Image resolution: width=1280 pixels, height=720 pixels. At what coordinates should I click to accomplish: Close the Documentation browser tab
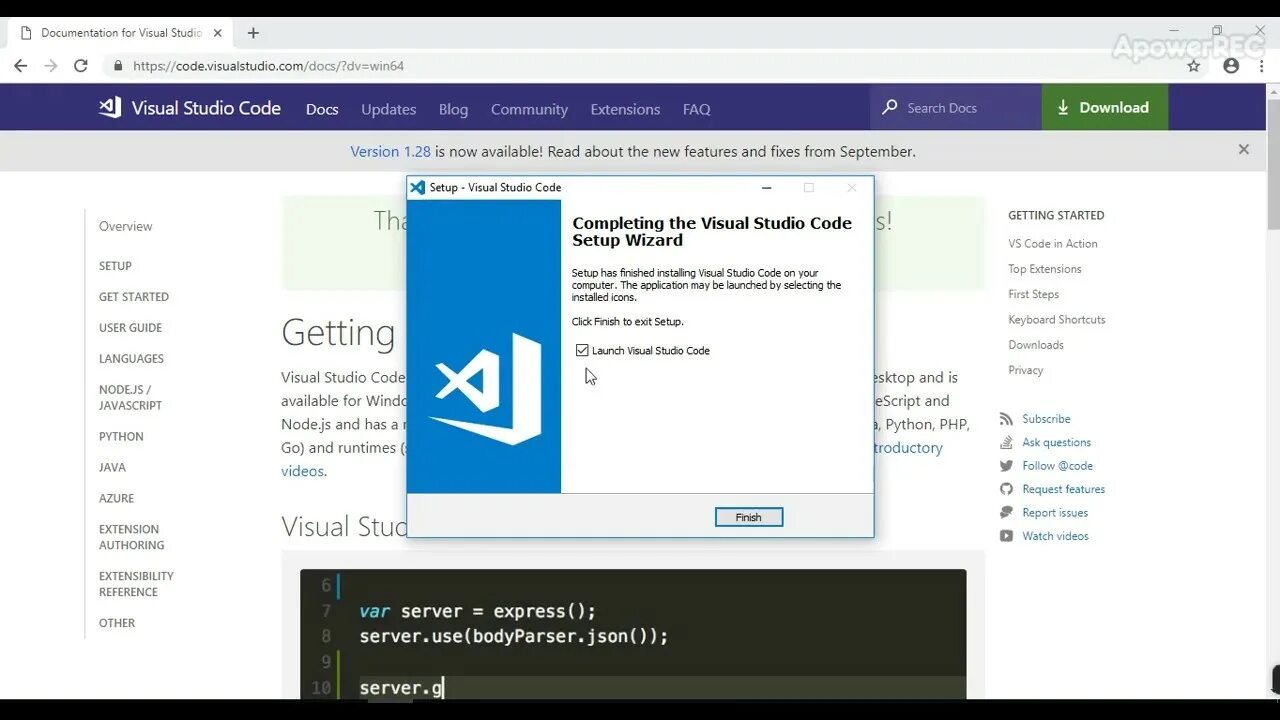[218, 33]
